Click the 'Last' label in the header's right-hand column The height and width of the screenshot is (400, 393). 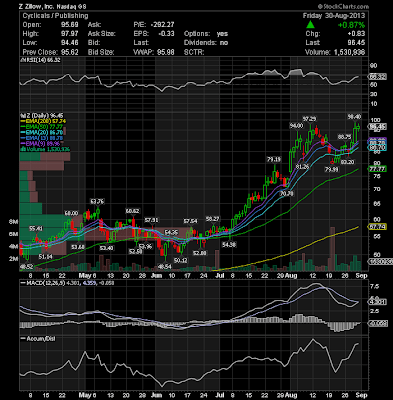(x=313, y=43)
